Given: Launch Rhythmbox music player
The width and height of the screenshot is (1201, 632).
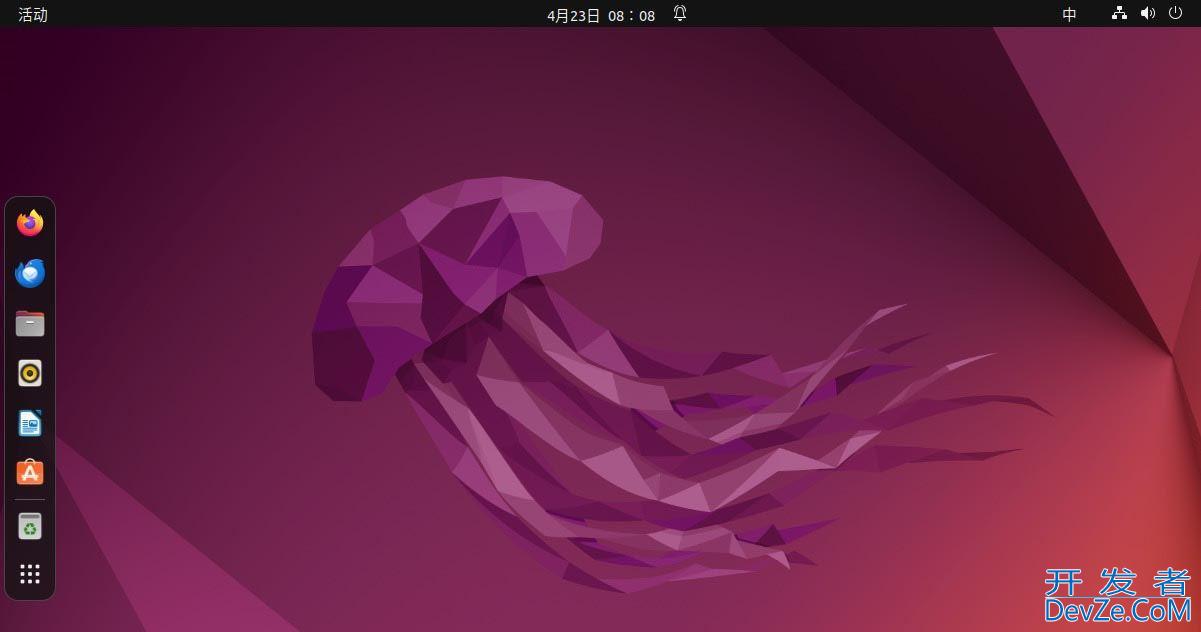Looking at the screenshot, I should (x=30, y=373).
